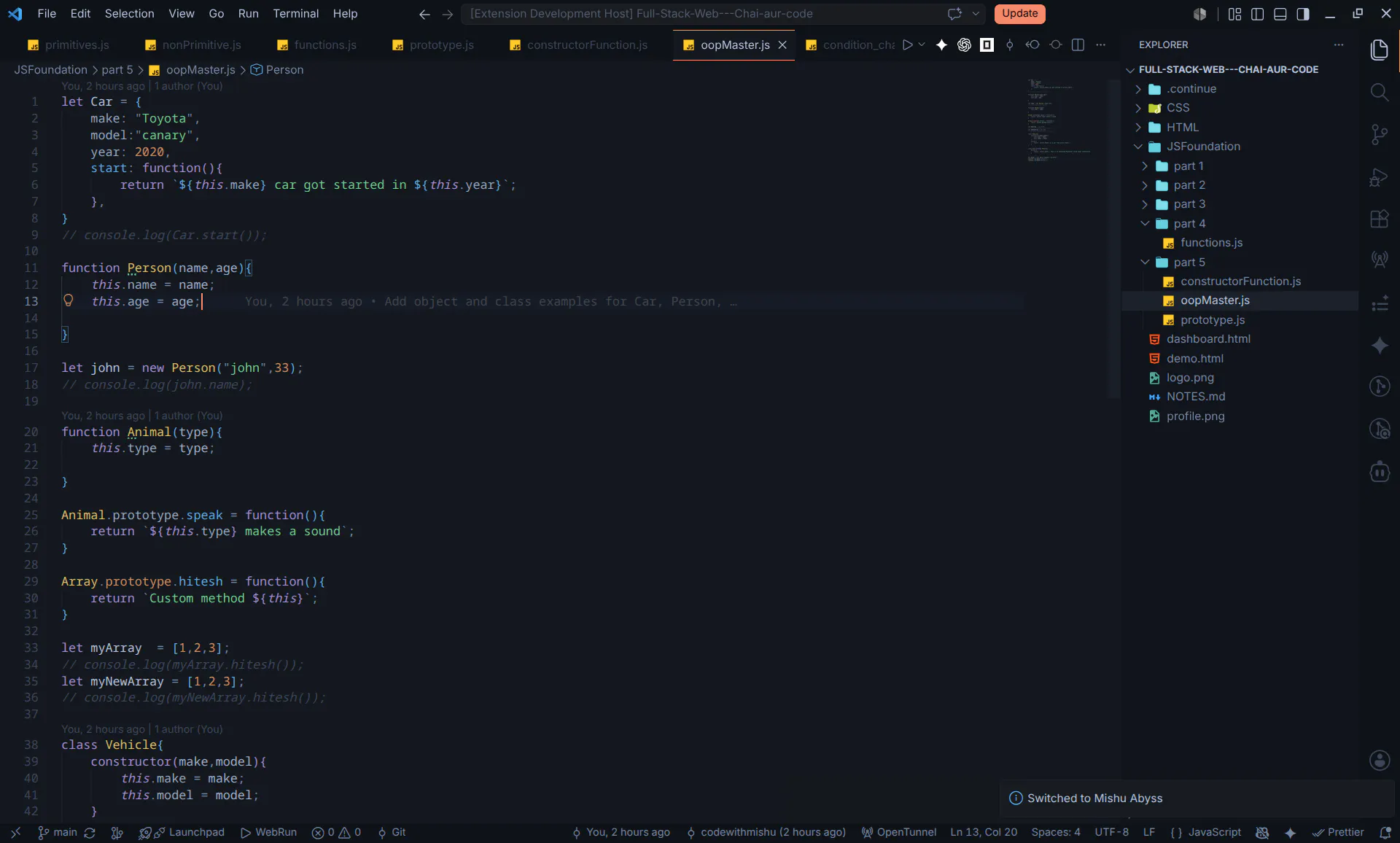This screenshot has height=843, width=1400.
Task: Click the git commit icon in editor toolbar
Action: click(1010, 44)
